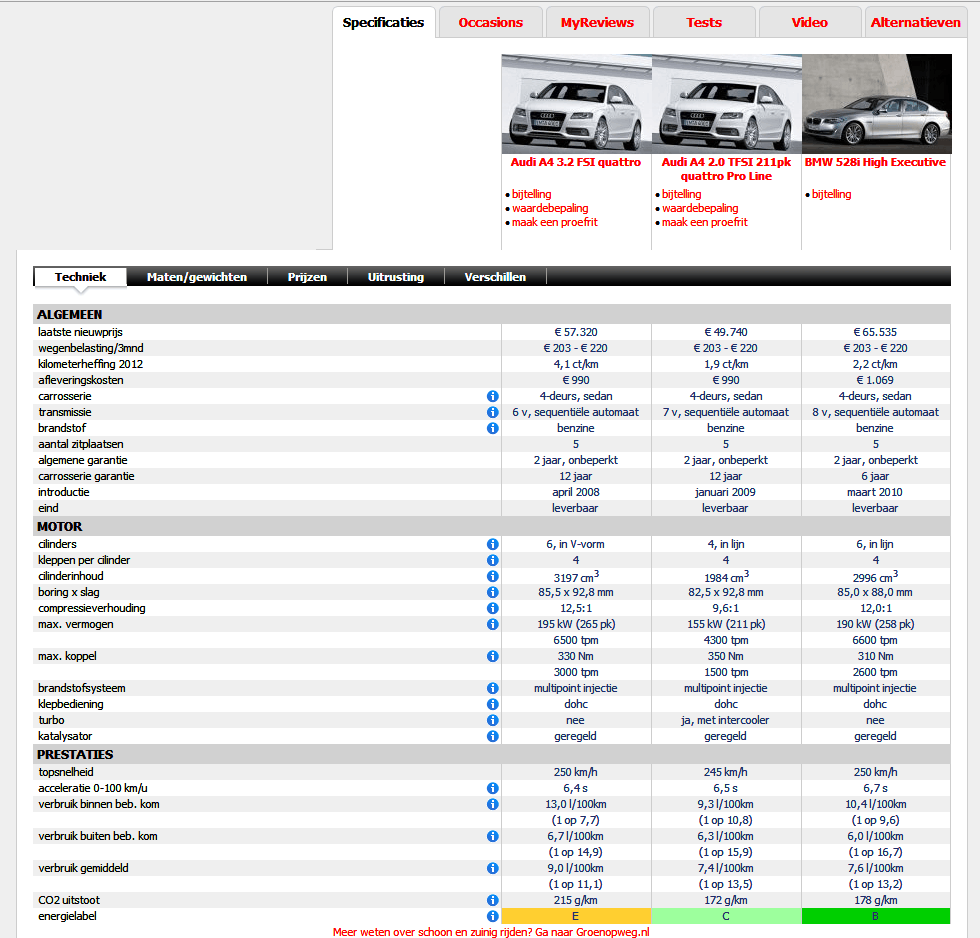The width and height of the screenshot is (980, 938).
Task: Switch to the Verschillen sub-tab
Action: (x=495, y=277)
